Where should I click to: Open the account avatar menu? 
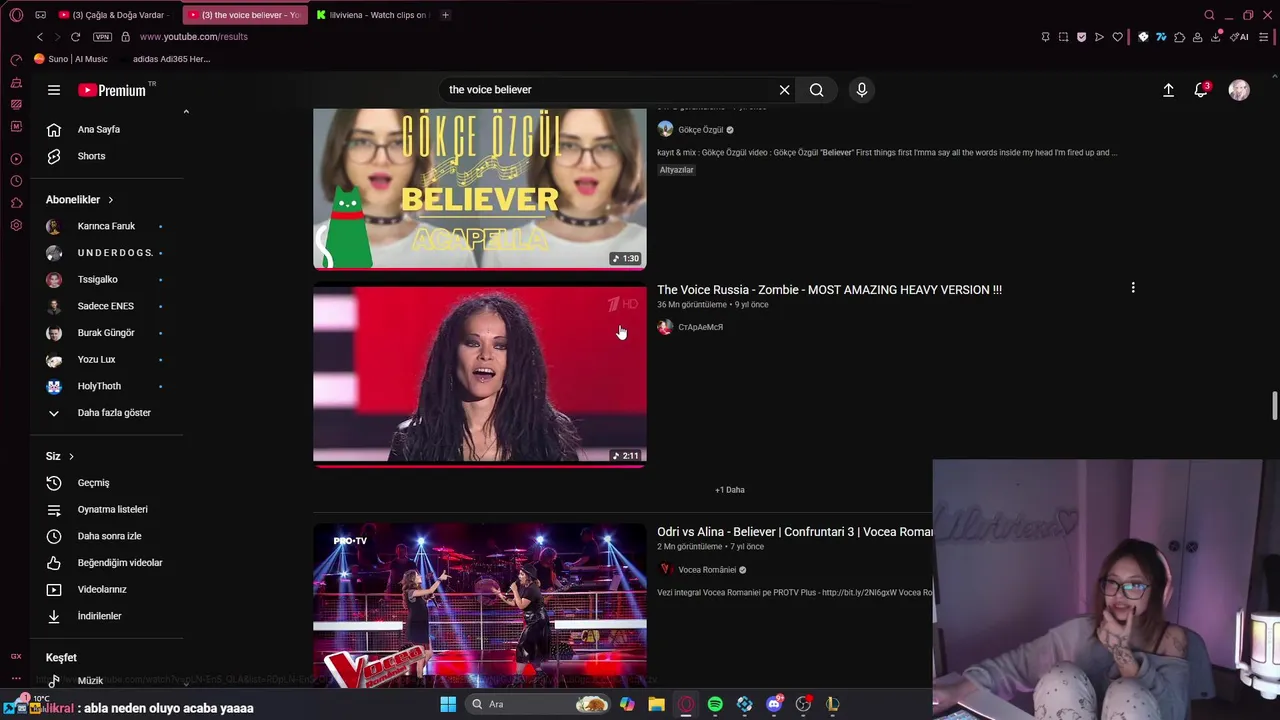tap(1239, 90)
